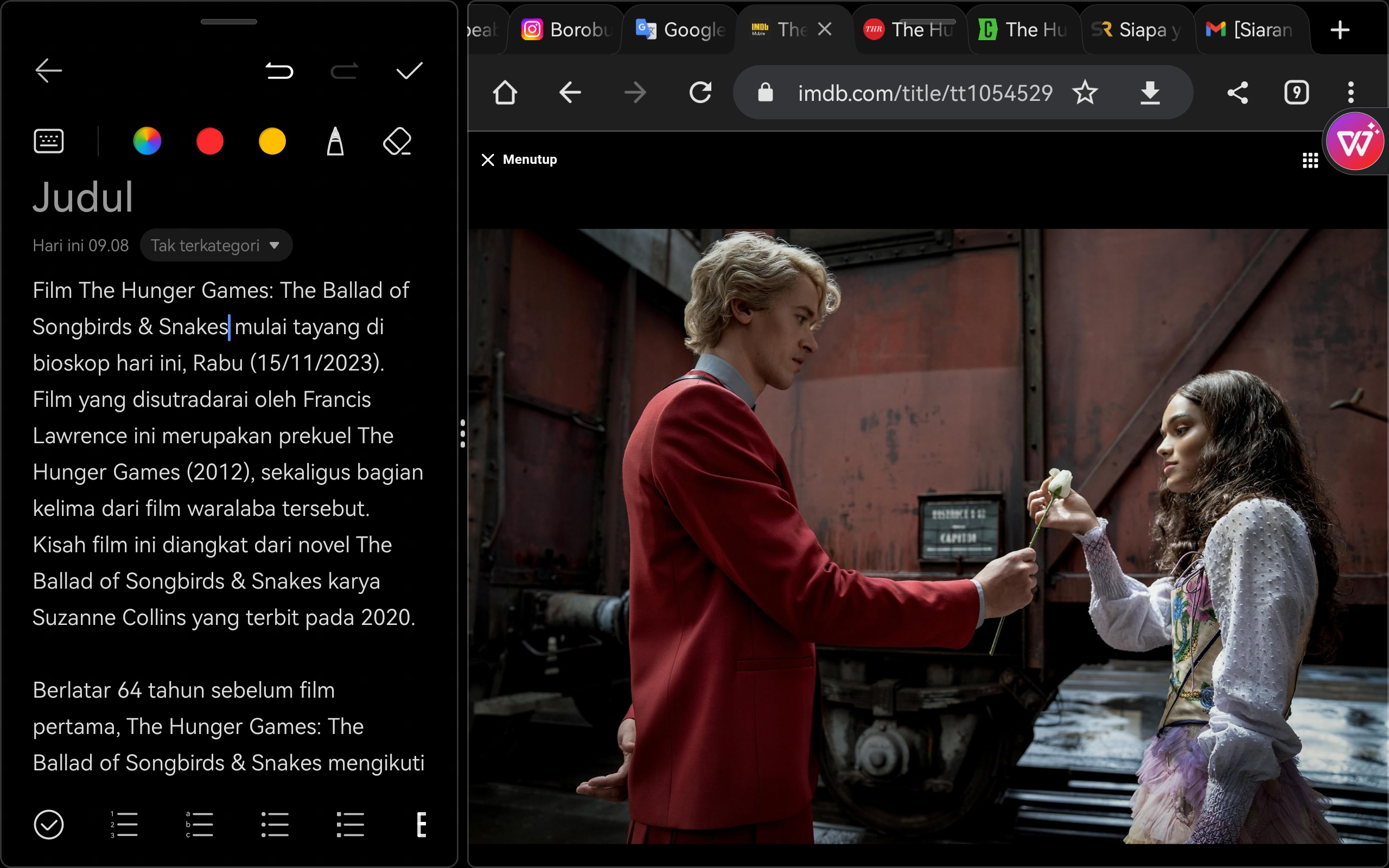Go to browser home page
1389x868 pixels.
(x=505, y=92)
